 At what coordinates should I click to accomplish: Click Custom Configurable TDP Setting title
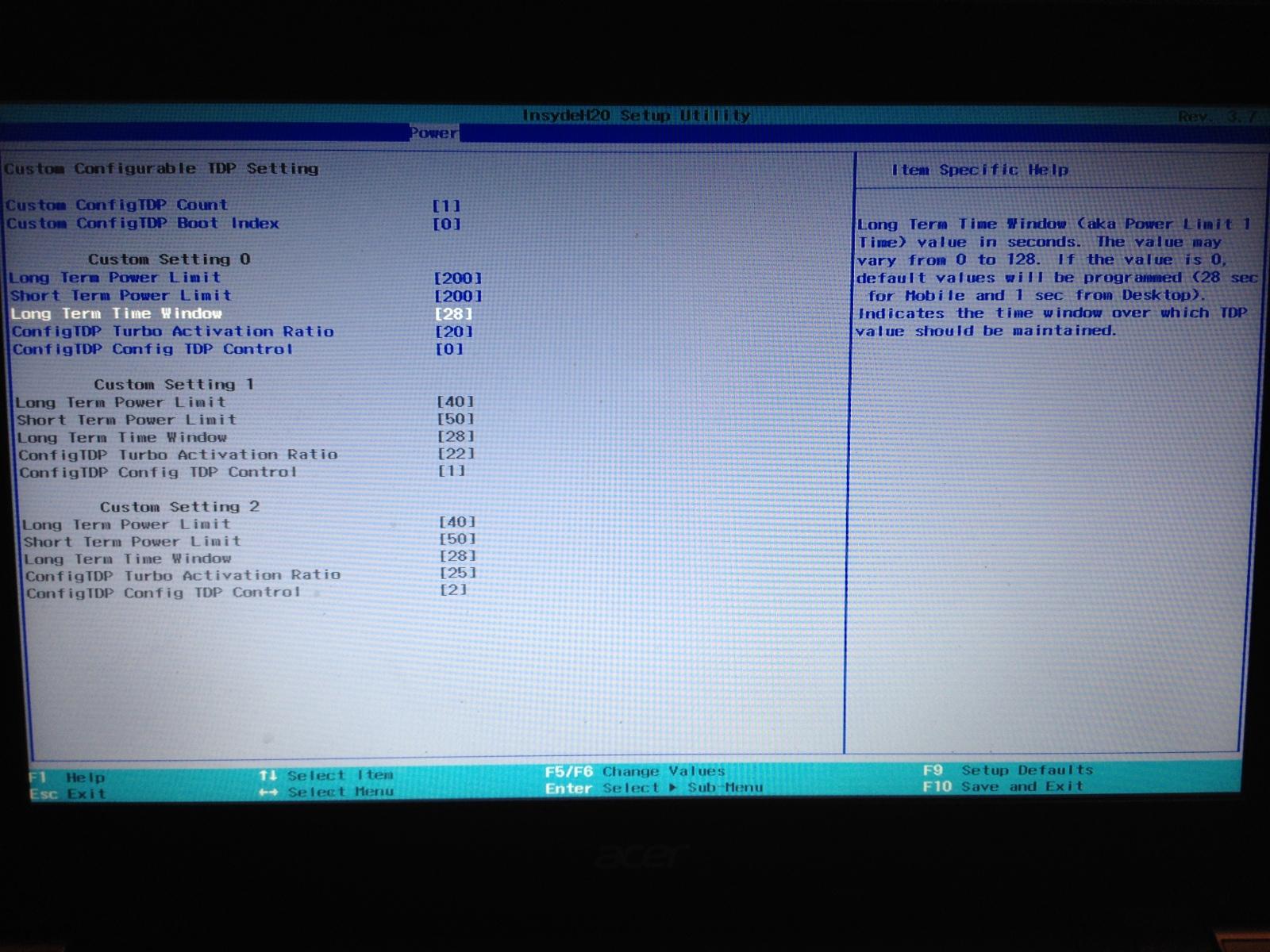coord(161,168)
